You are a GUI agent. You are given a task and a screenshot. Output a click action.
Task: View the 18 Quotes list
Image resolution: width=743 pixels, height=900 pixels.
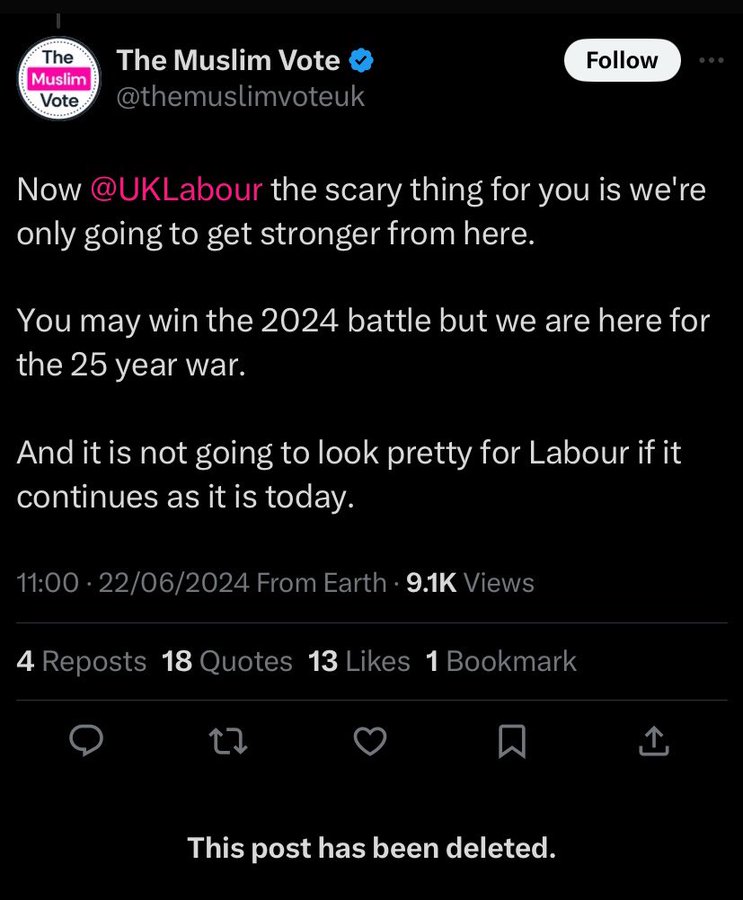[227, 661]
